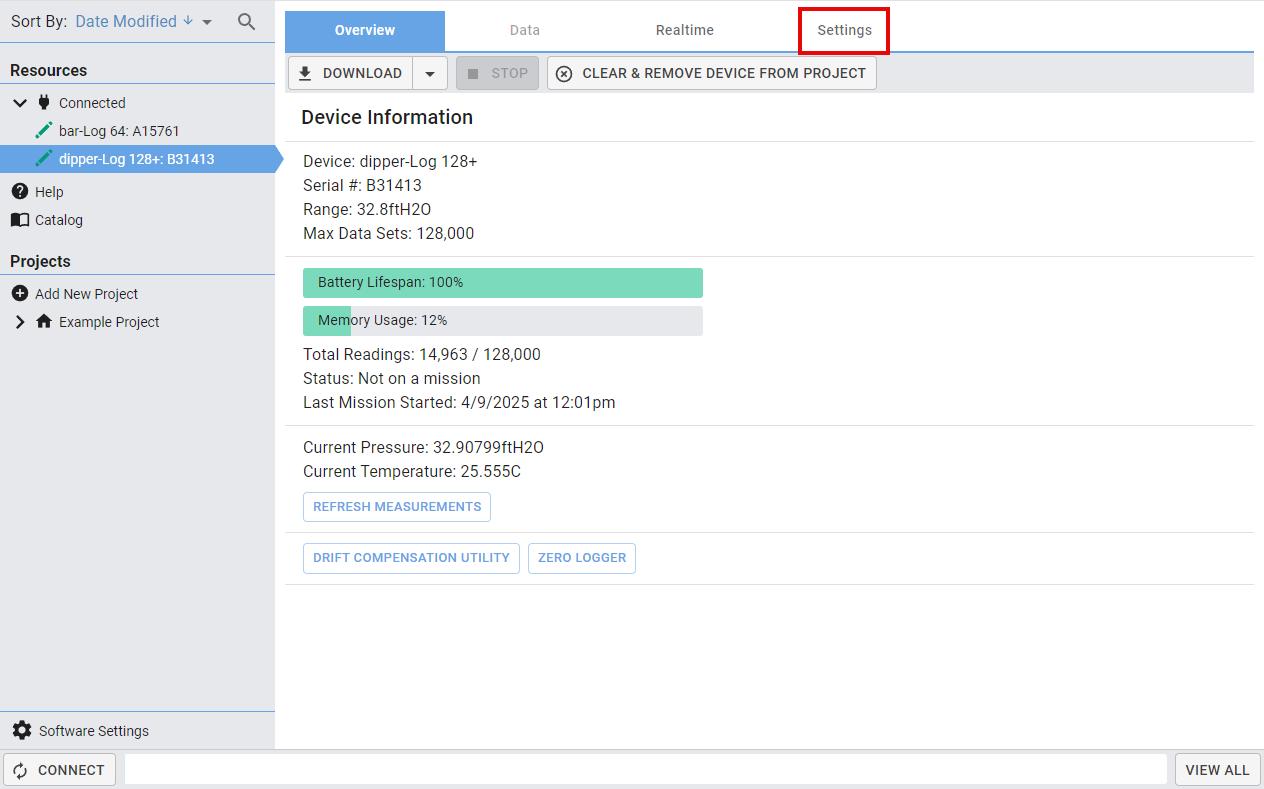Image resolution: width=1264 pixels, height=789 pixels.
Task: Click Current Pressure: 32.90799ftH2O
Action: [x=423, y=447]
